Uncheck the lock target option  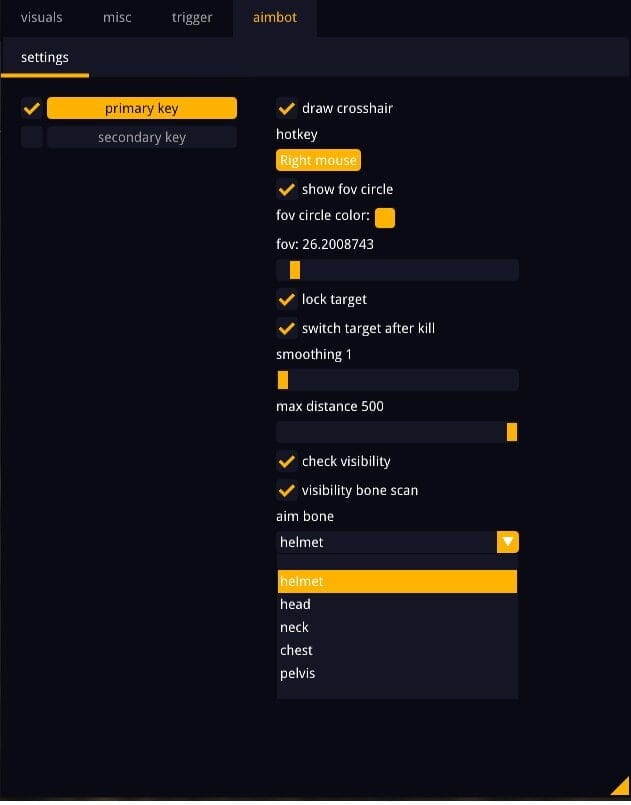point(286,299)
